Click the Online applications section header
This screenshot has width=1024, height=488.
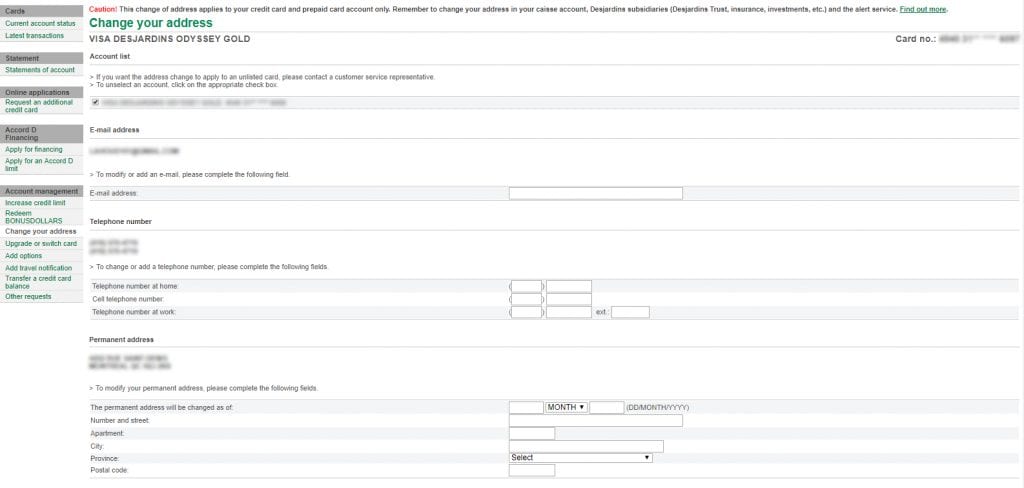(42, 93)
